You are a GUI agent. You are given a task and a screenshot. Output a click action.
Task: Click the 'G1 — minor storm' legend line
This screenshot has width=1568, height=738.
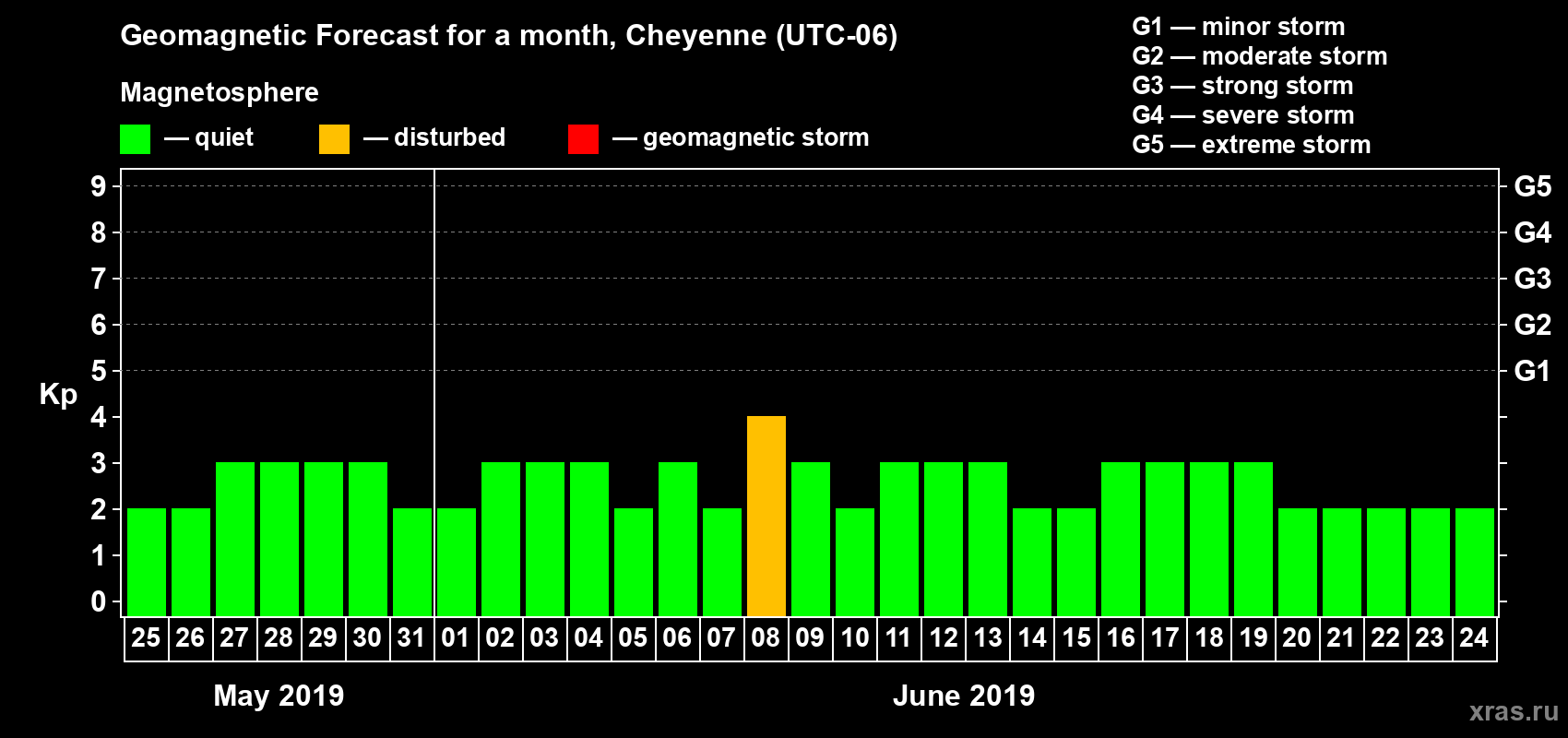(x=1239, y=27)
